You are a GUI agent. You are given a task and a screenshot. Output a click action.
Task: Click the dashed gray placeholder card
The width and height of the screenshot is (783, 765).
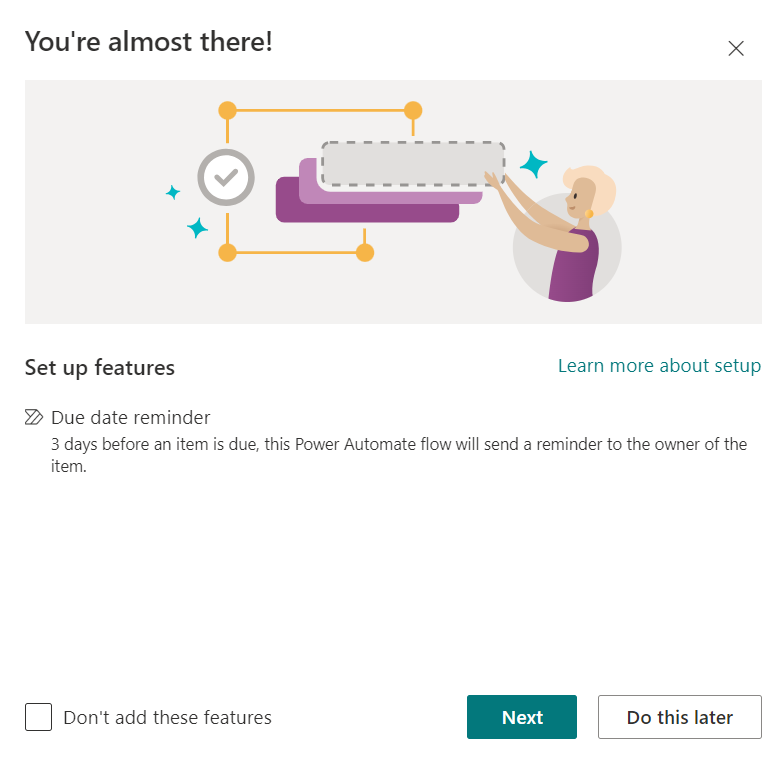click(413, 164)
